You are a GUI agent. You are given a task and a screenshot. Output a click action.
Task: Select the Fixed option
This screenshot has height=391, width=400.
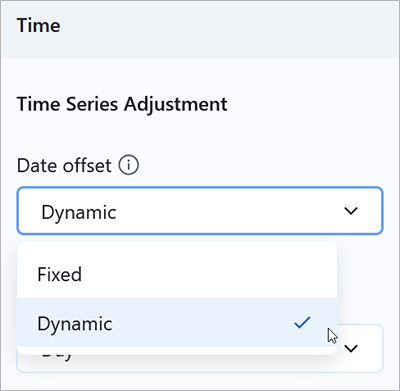coord(177,274)
